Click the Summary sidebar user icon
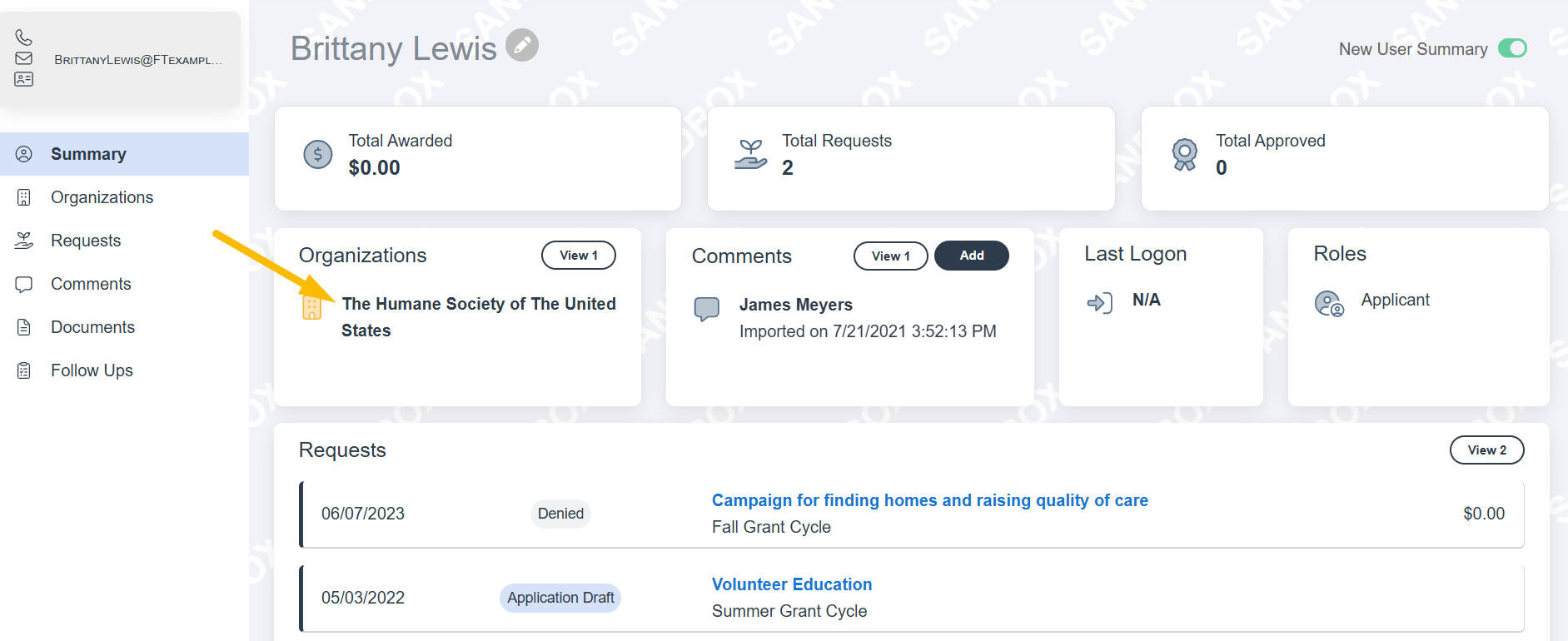Screen dimensions: 1568x641 coord(24,154)
